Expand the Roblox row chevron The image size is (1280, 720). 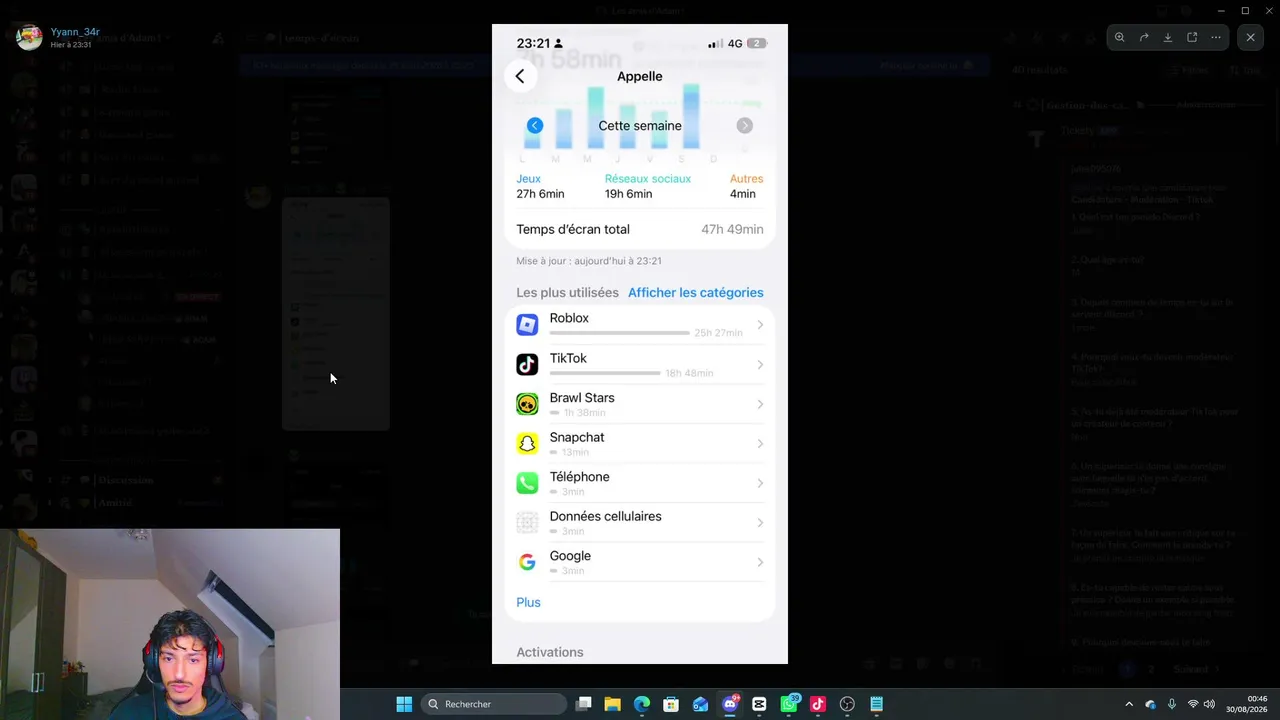(x=760, y=325)
